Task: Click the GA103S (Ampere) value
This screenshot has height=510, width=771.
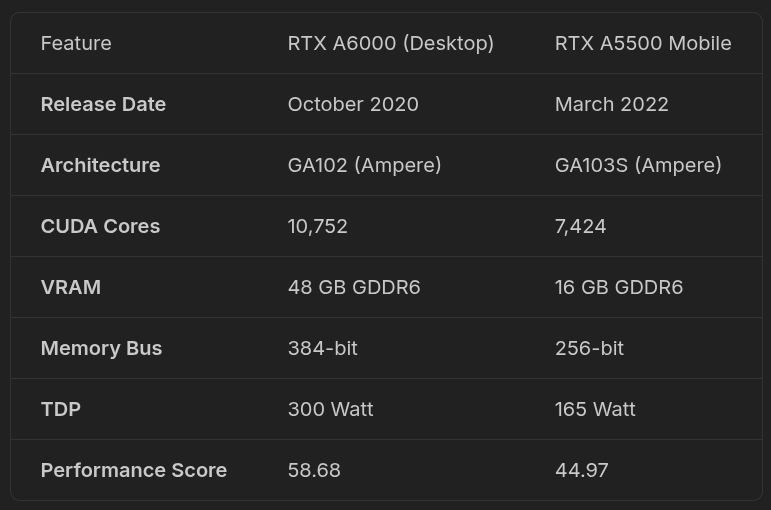Action: tap(638, 165)
